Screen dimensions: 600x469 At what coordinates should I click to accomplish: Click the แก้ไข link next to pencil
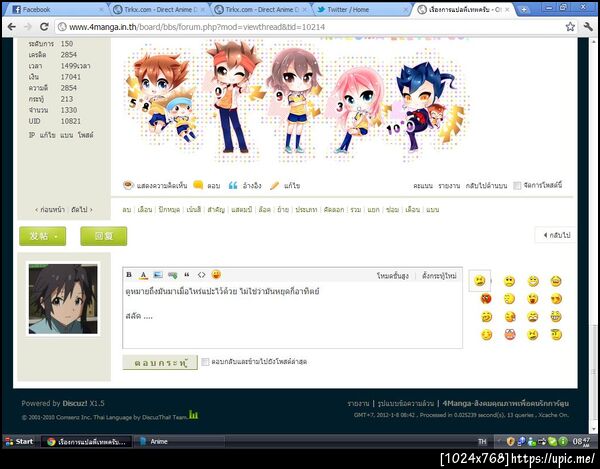point(292,186)
